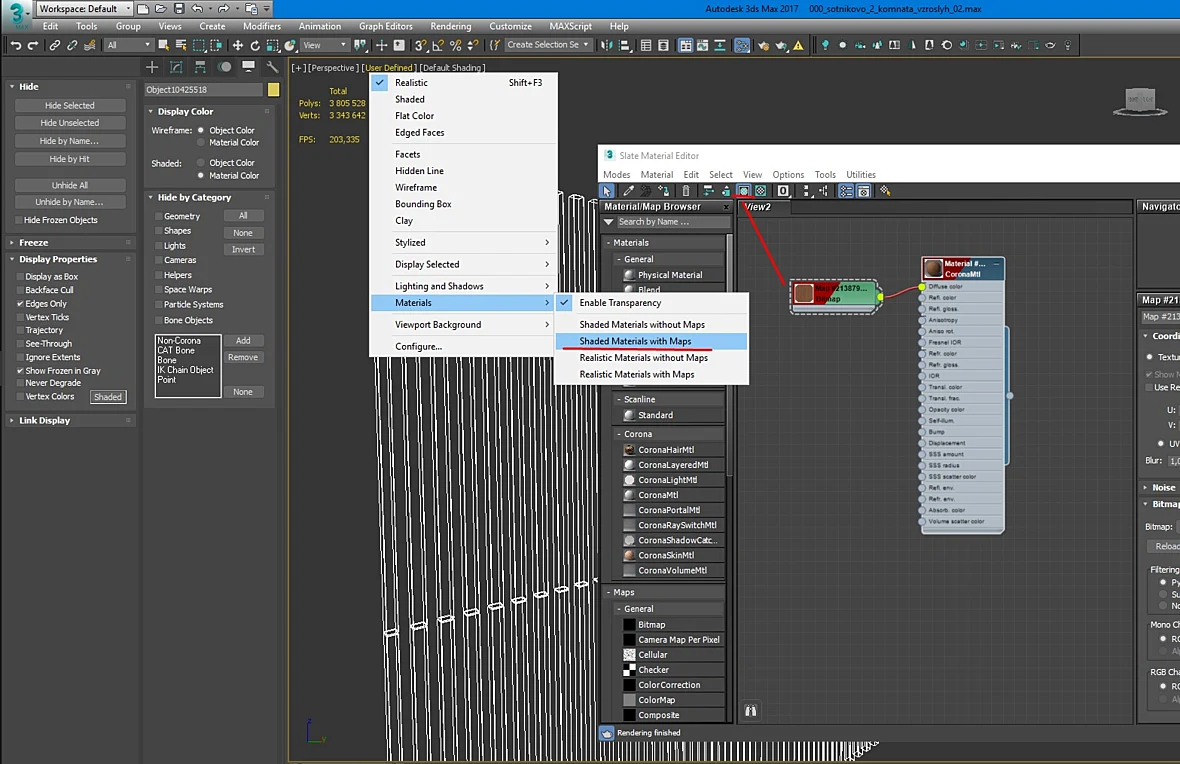Click the object name field Object10425518

[x=203, y=90]
